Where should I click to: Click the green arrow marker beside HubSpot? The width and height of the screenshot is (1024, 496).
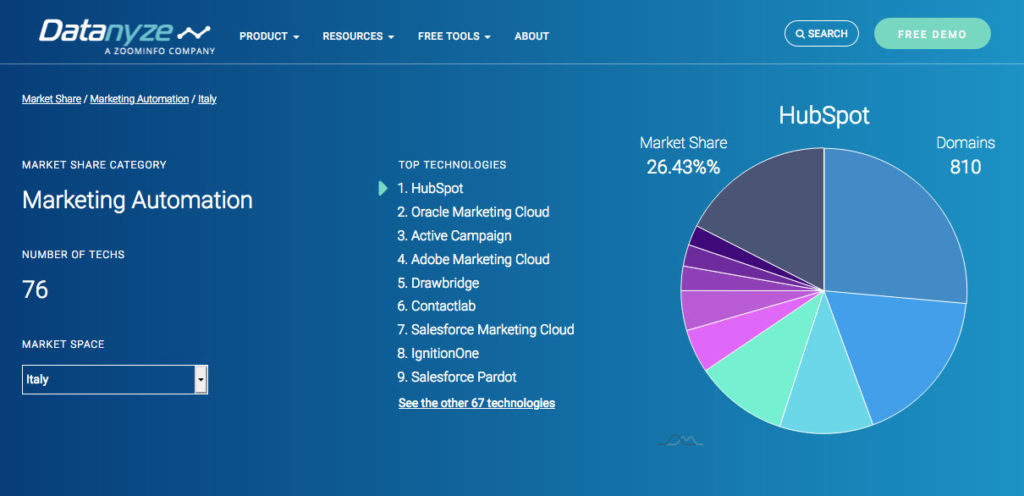click(383, 188)
